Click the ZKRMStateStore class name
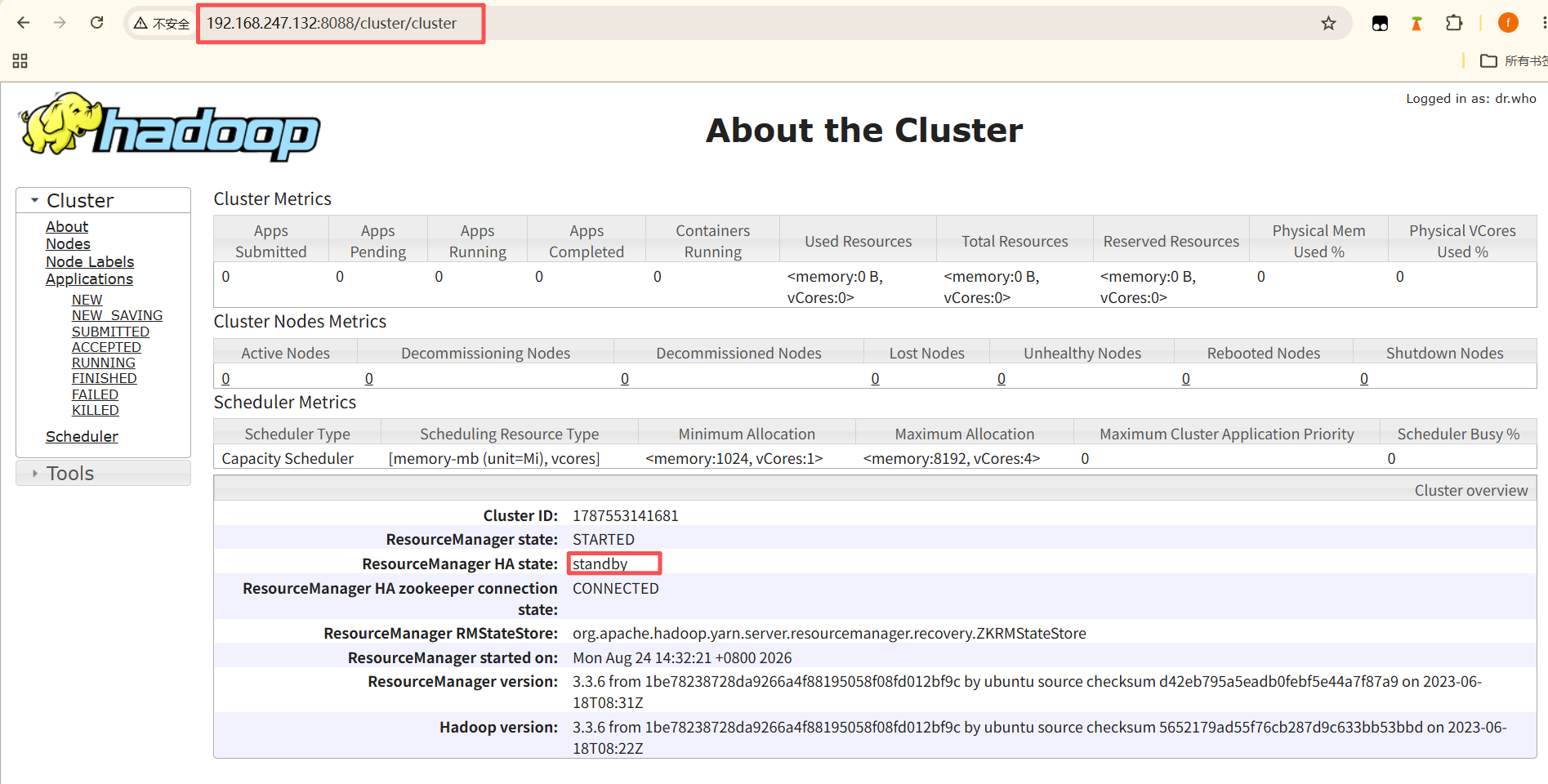 [x=829, y=633]
